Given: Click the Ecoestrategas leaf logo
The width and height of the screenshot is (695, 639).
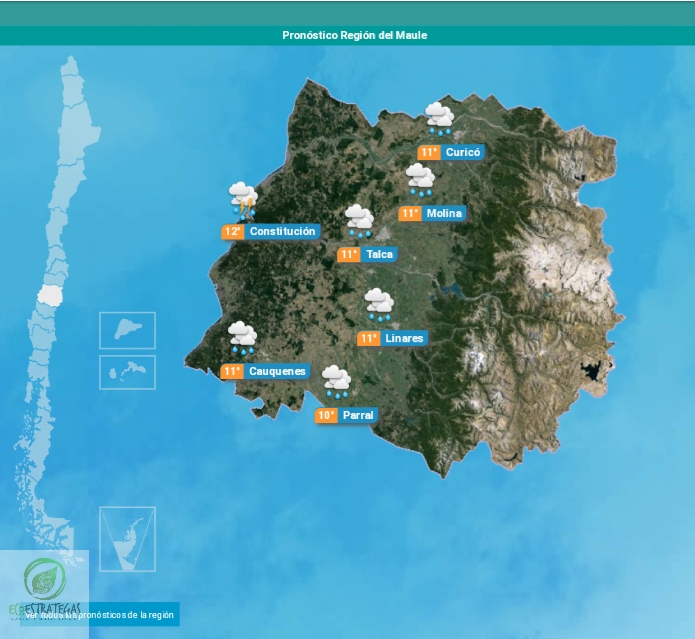Looking at the screenshot, I should point(44,580).
